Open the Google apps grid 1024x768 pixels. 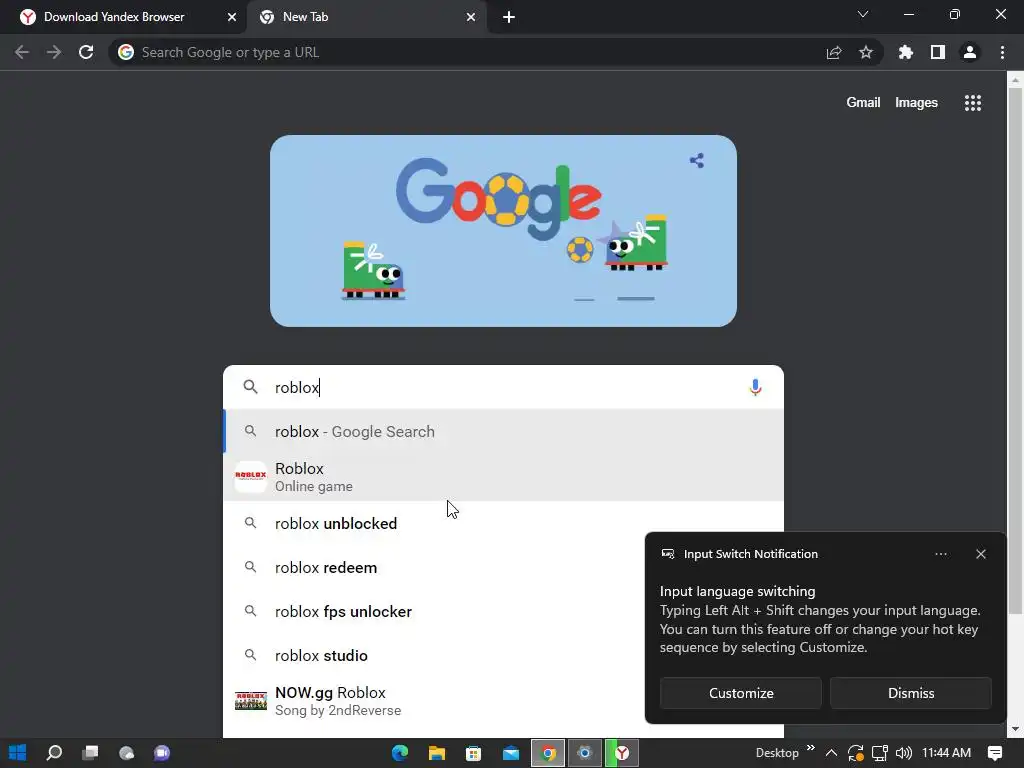tap(973, 103)
